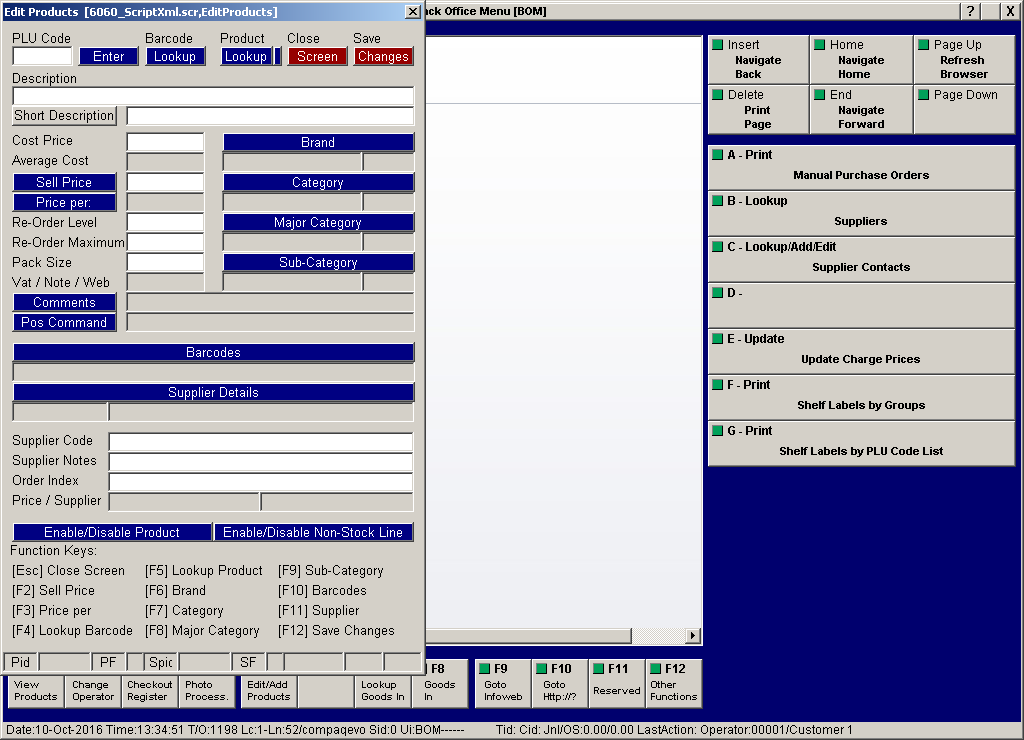Click the Comments button

pos(65,302)
